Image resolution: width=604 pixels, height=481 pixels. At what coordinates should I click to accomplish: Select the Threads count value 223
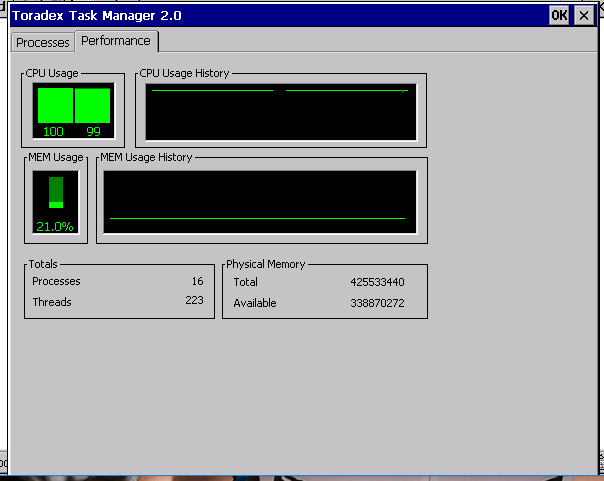[x=194, y=300]
